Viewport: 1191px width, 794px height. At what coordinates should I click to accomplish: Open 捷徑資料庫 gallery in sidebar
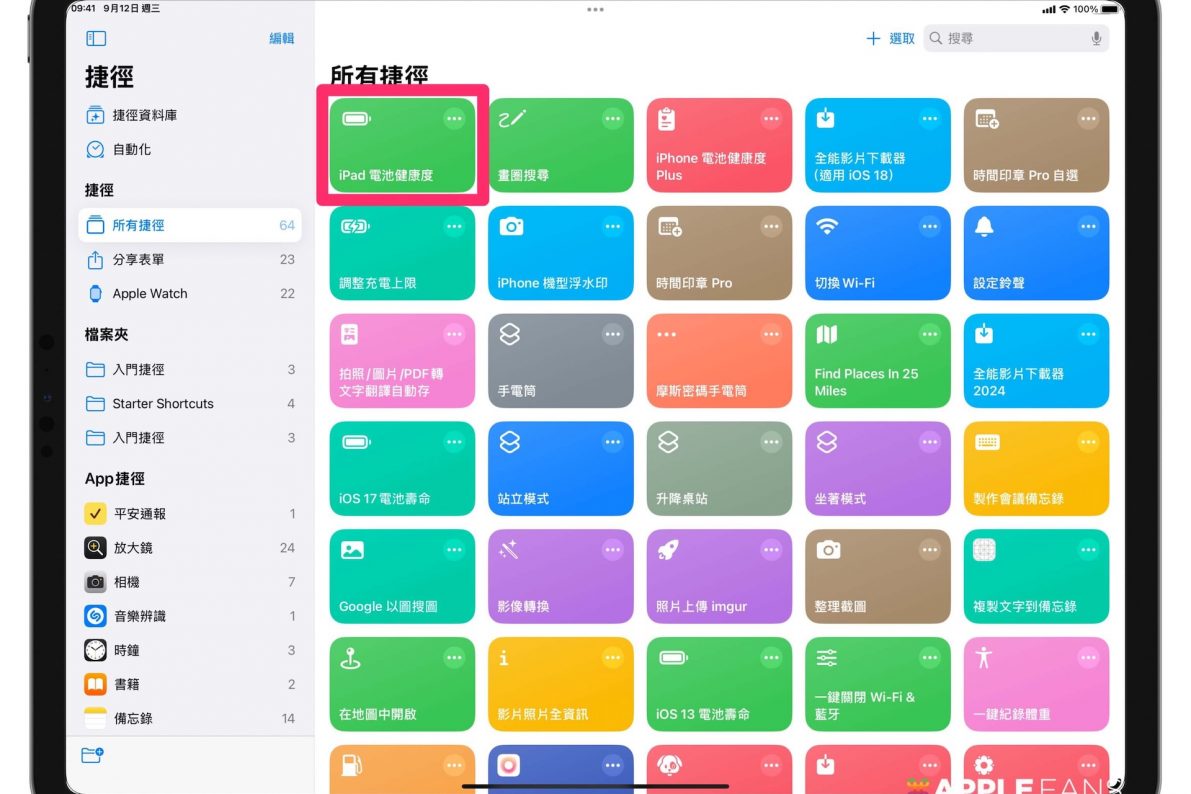(145, 115)
